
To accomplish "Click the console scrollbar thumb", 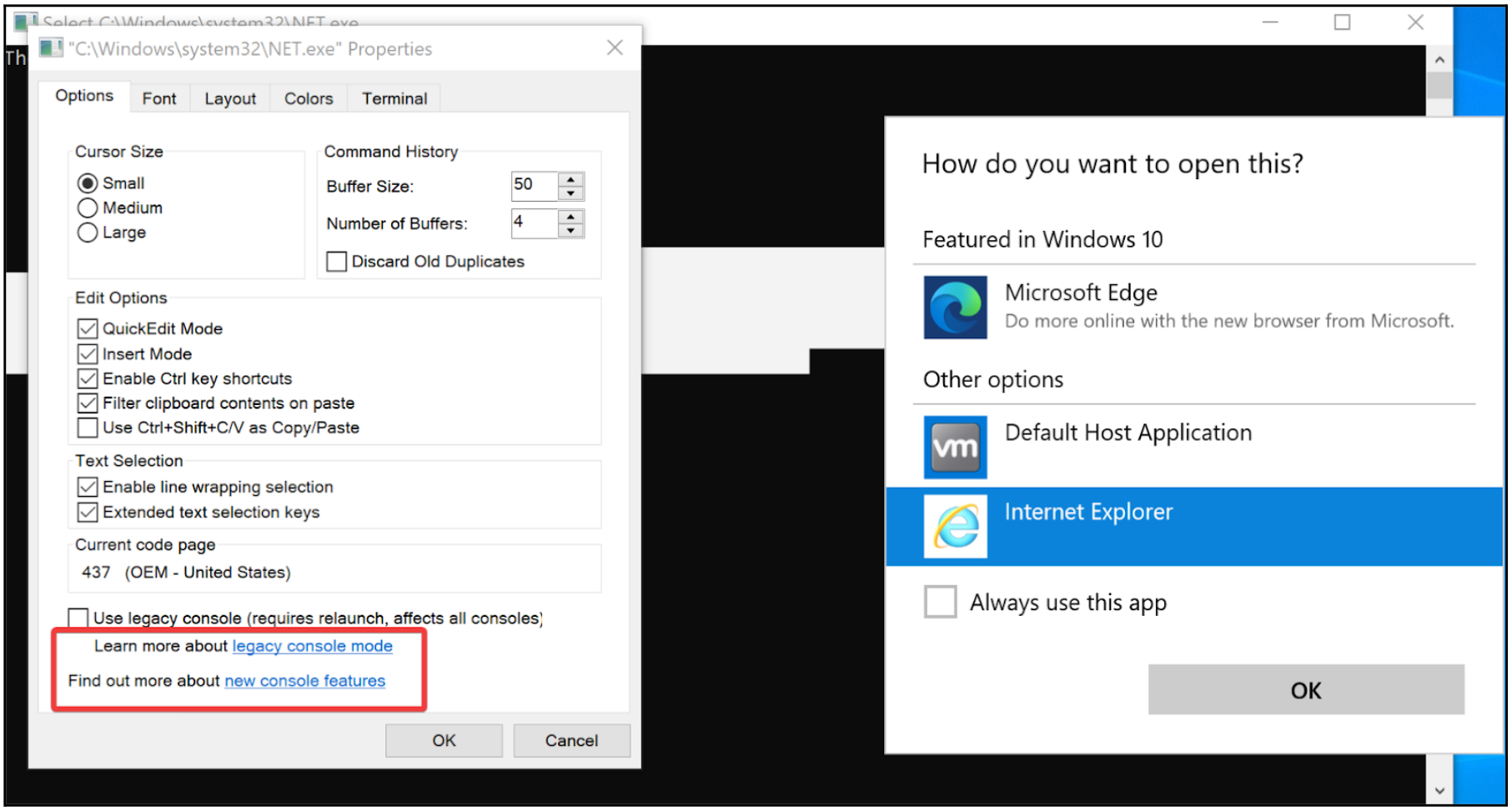I will (x=1439, y=86).
